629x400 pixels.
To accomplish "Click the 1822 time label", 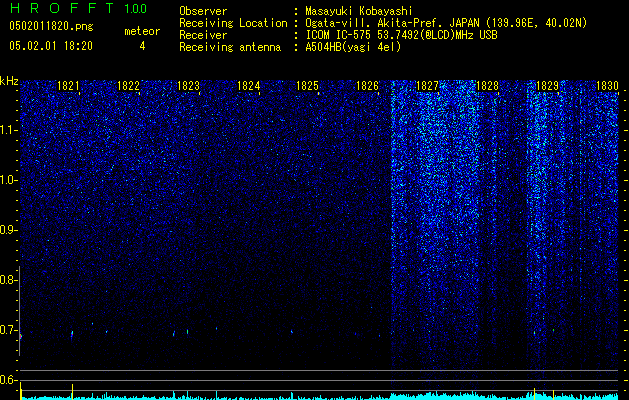I will 128,86.
